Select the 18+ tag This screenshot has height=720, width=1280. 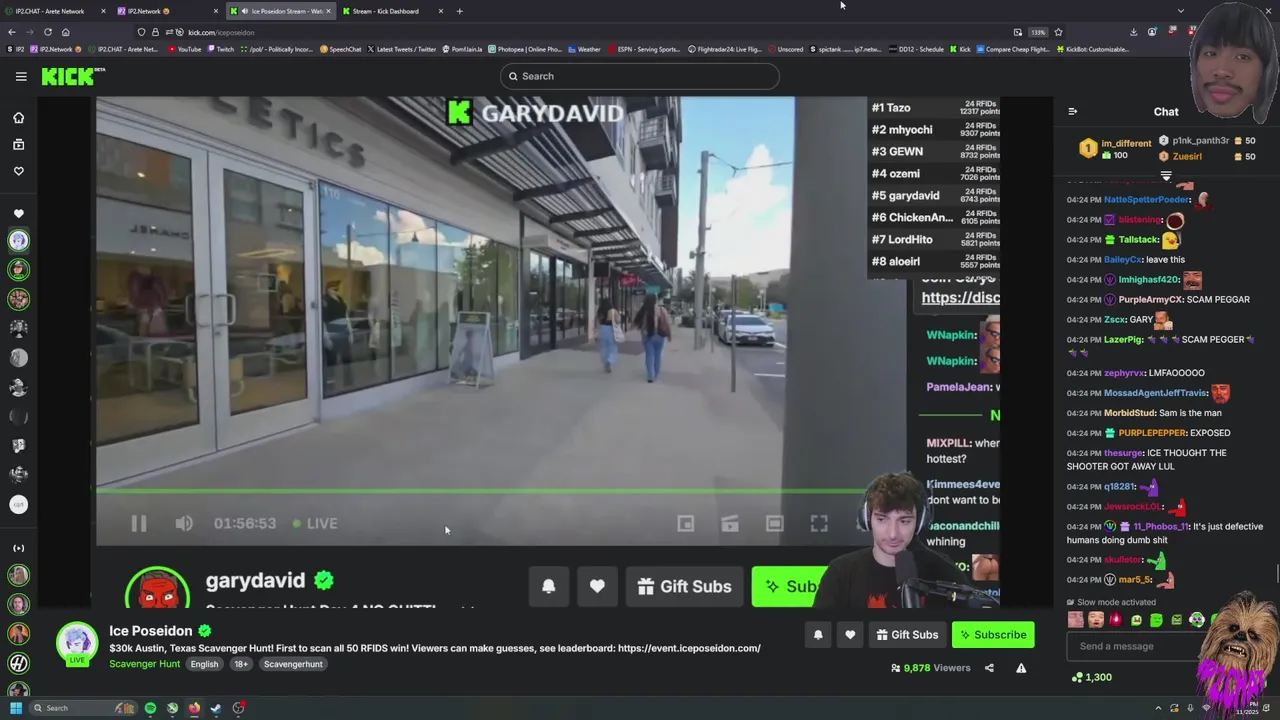[241, 664]
